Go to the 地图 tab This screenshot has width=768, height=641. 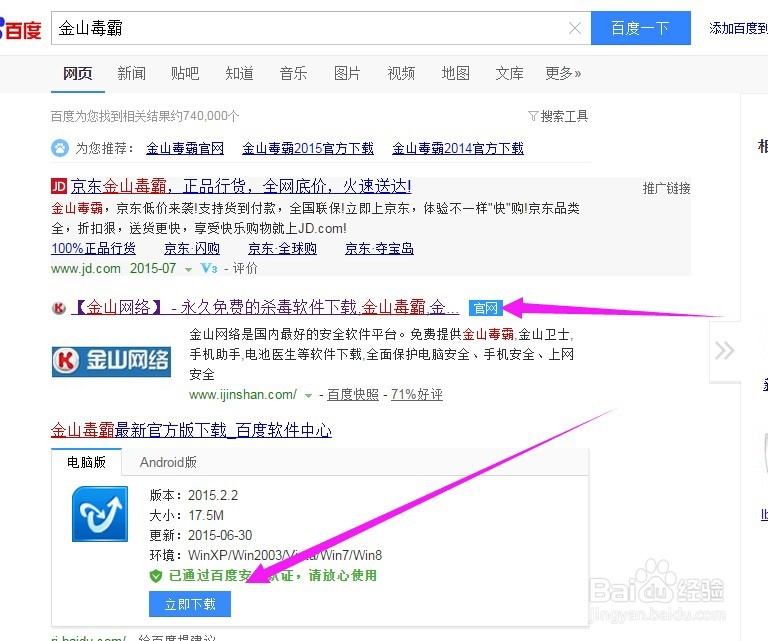[456, 73]
